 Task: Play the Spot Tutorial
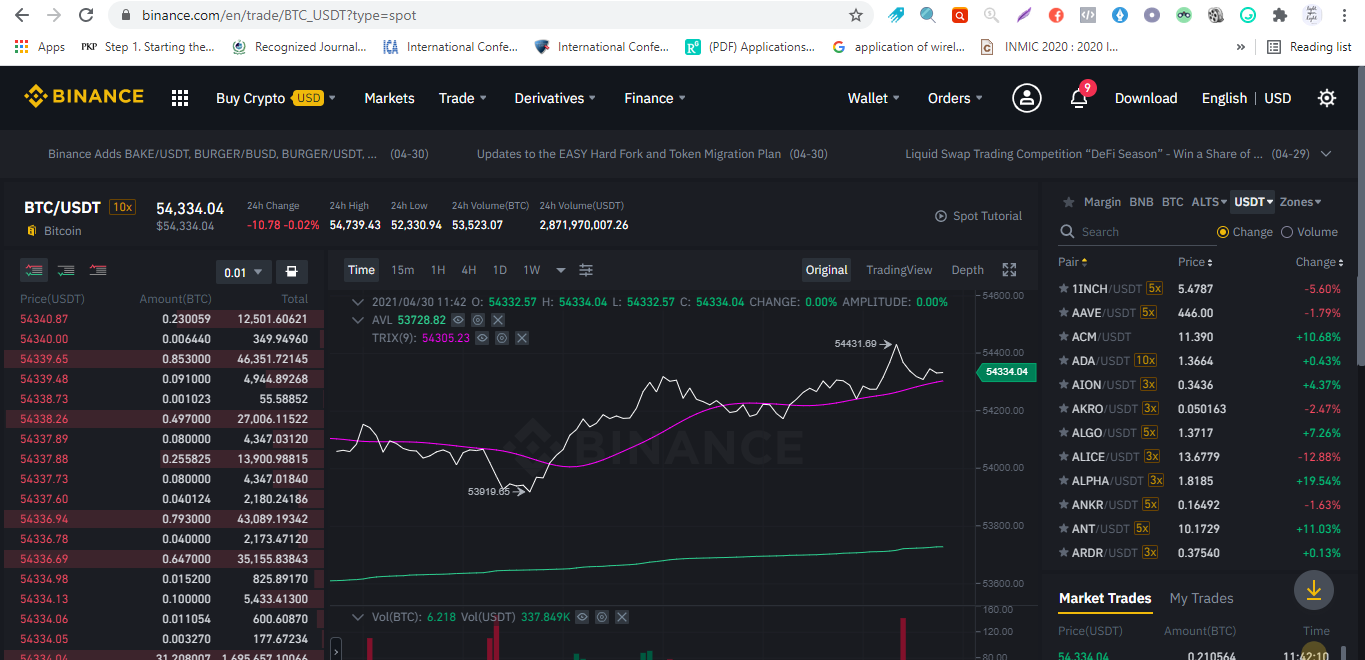click(x=978, y=216)
